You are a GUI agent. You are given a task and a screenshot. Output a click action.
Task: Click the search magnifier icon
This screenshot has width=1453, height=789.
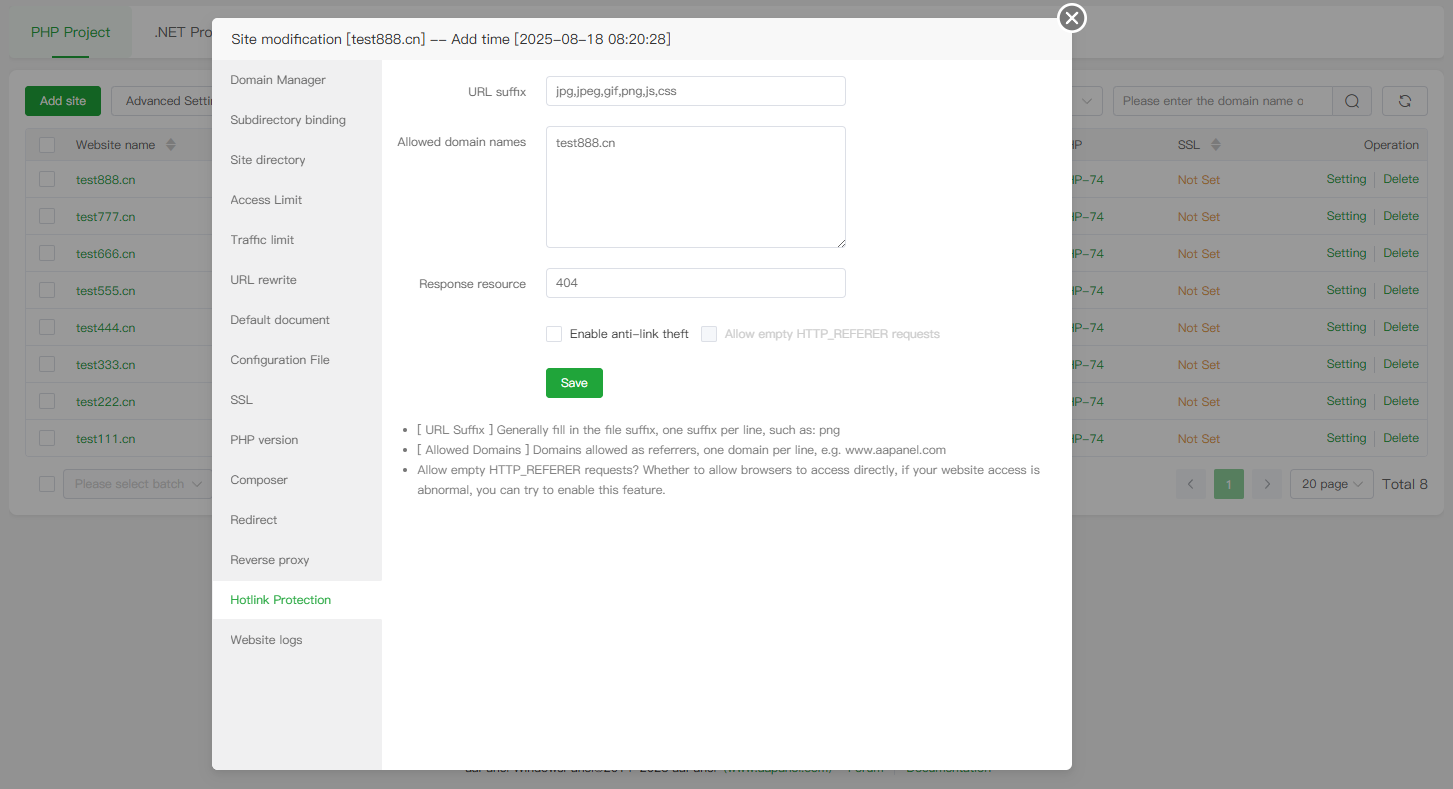[x=1352, y=101]
